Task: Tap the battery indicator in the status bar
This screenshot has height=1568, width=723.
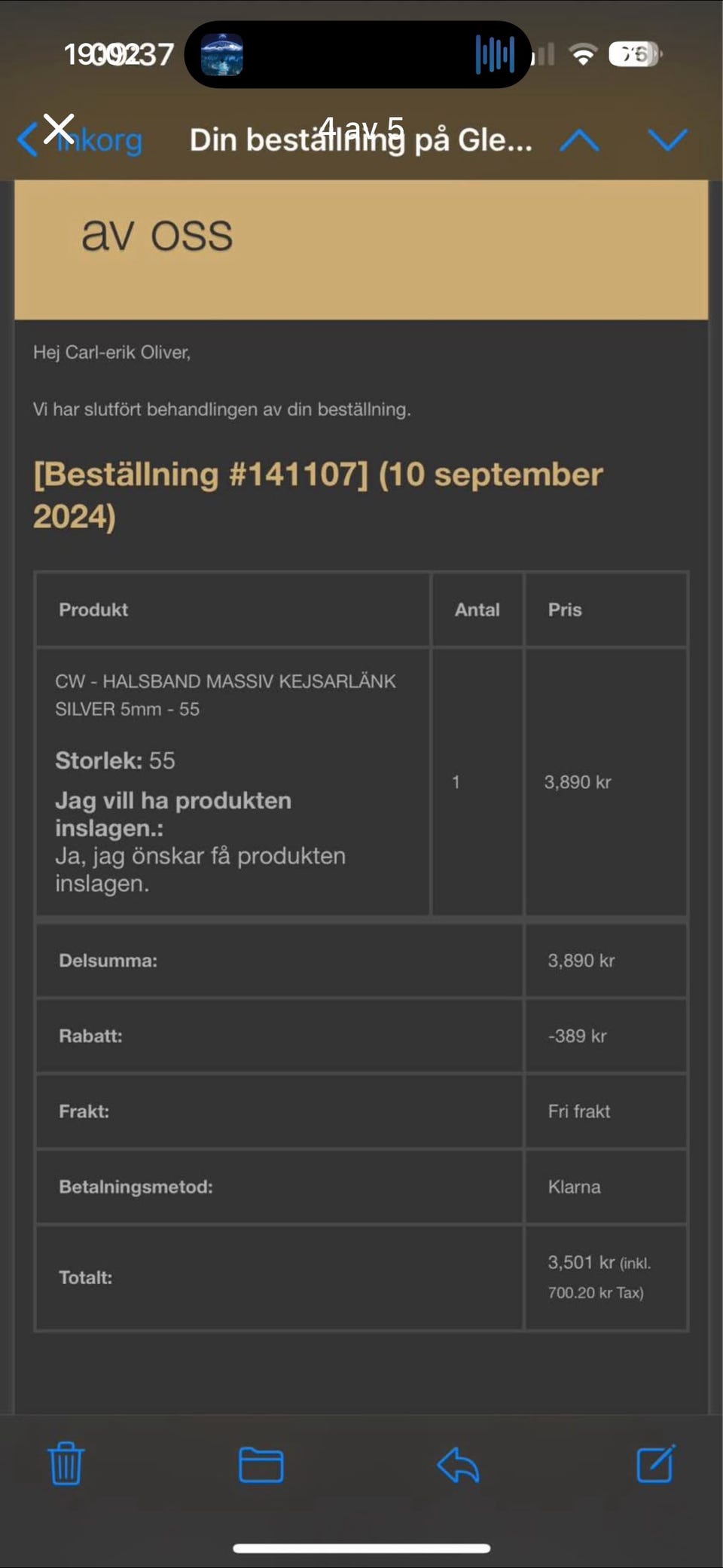Action: [x=635, y=53]
